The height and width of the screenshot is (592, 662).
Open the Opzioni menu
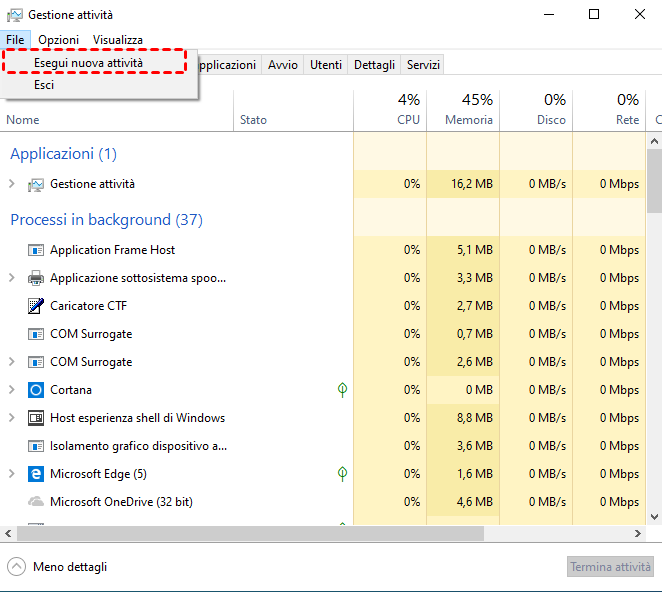[x=58, y=40]
